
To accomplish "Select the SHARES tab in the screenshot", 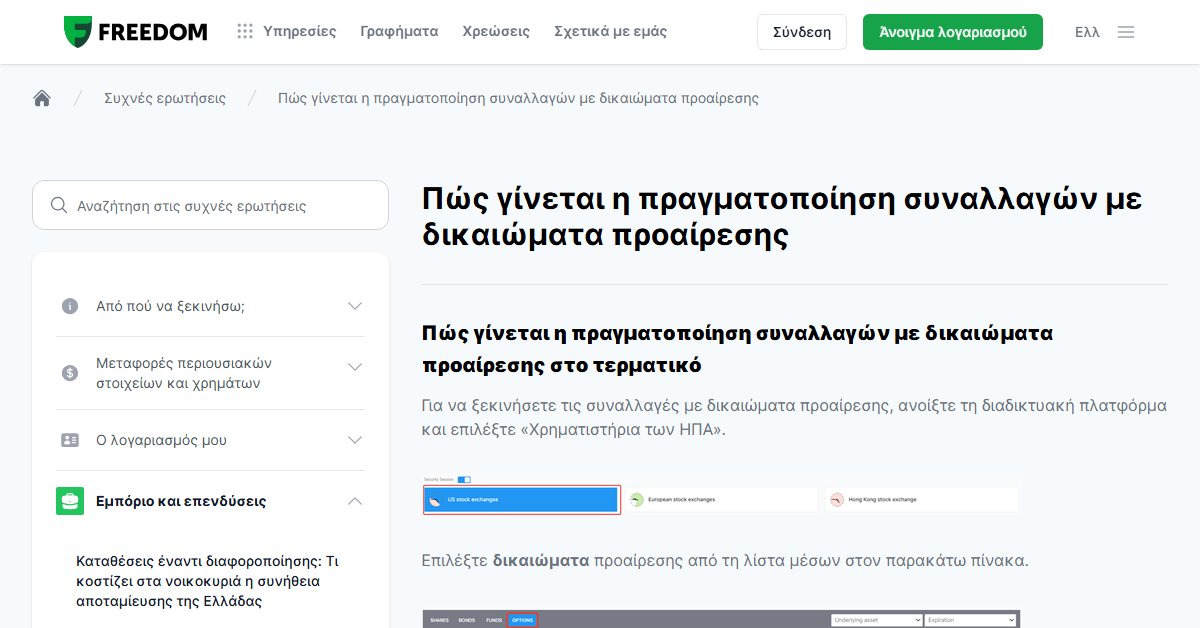I will point(440,620).
